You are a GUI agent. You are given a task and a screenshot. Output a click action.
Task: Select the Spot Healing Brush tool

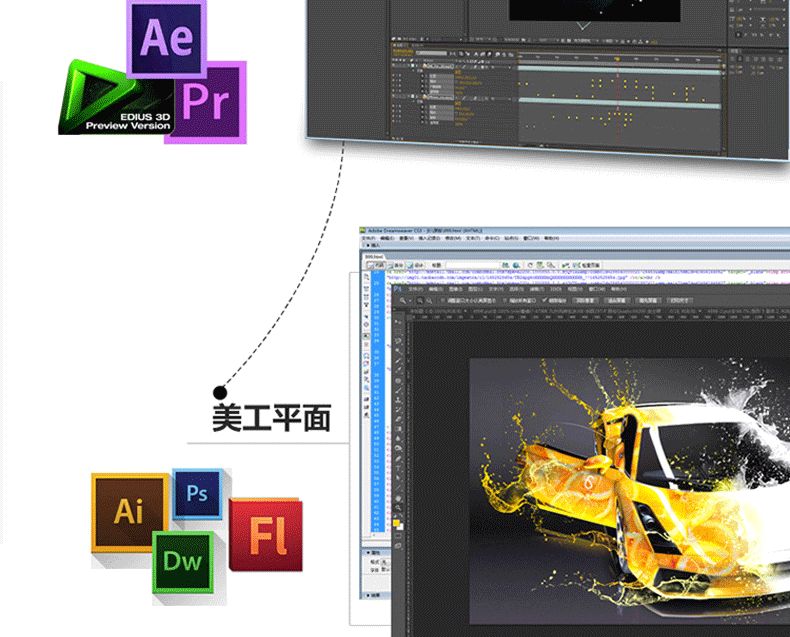[398, 380]
